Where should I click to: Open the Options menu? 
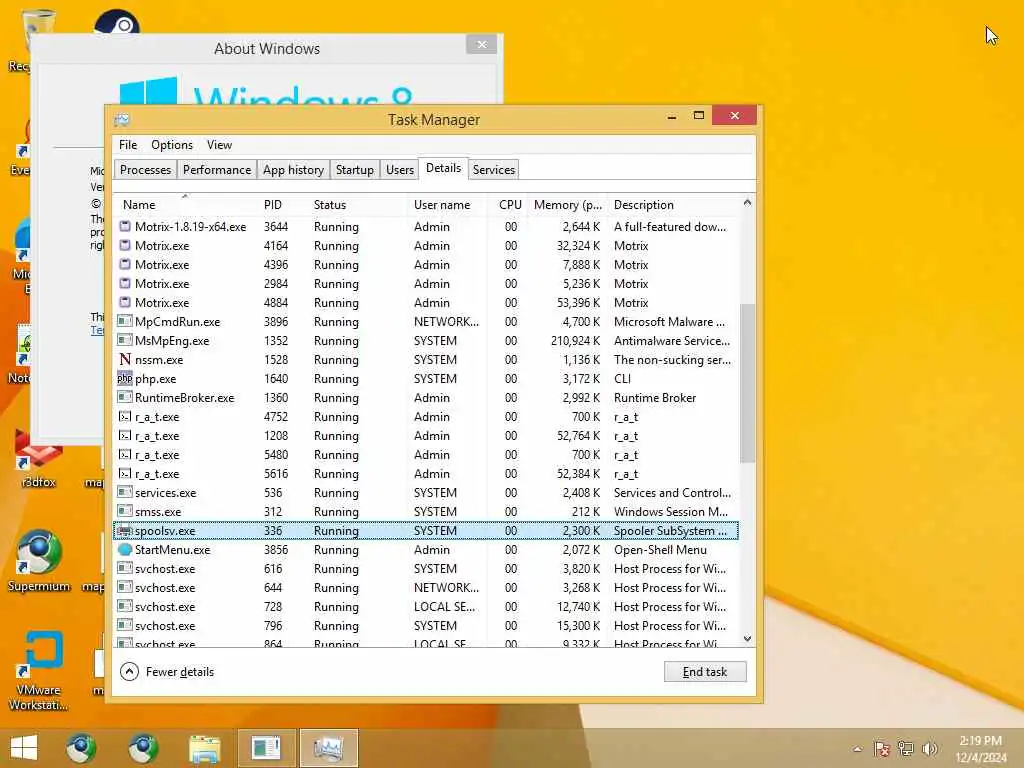tap(172, 145)
